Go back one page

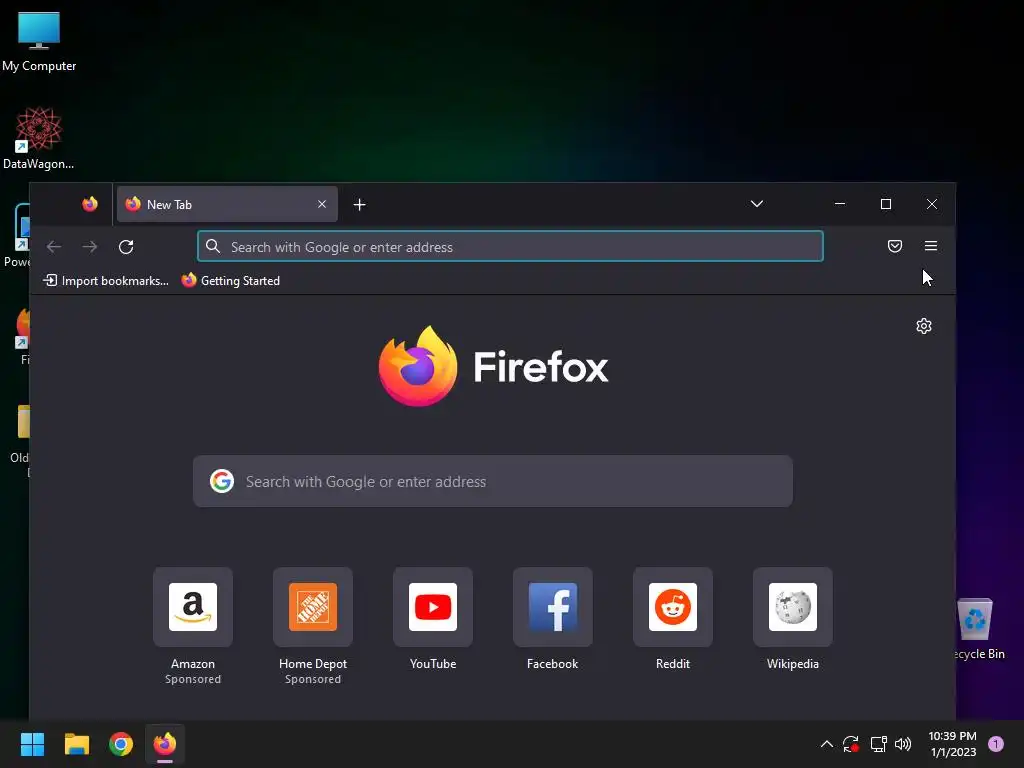tap(54, 247)
